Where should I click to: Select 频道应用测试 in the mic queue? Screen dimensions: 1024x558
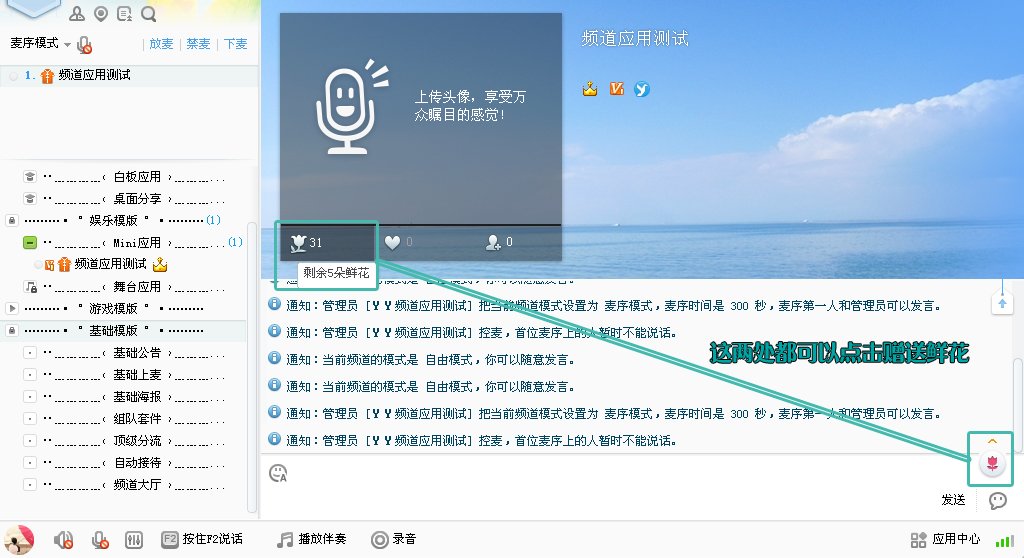click(x=94, y=75)
